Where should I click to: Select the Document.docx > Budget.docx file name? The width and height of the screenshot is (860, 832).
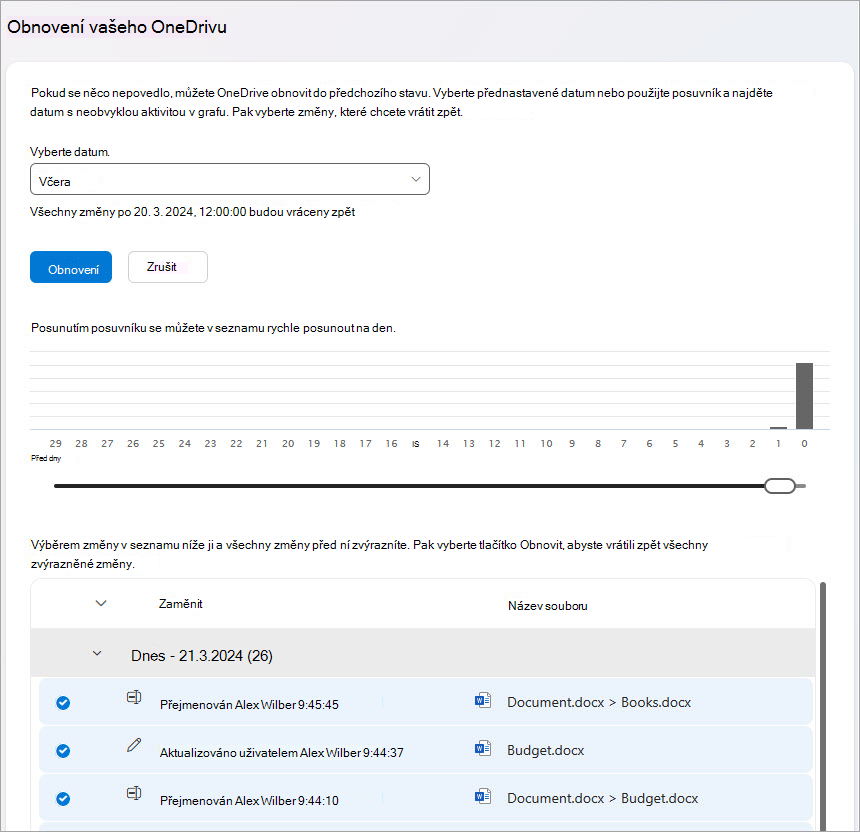pyautogui.click(x=603, y=799)
